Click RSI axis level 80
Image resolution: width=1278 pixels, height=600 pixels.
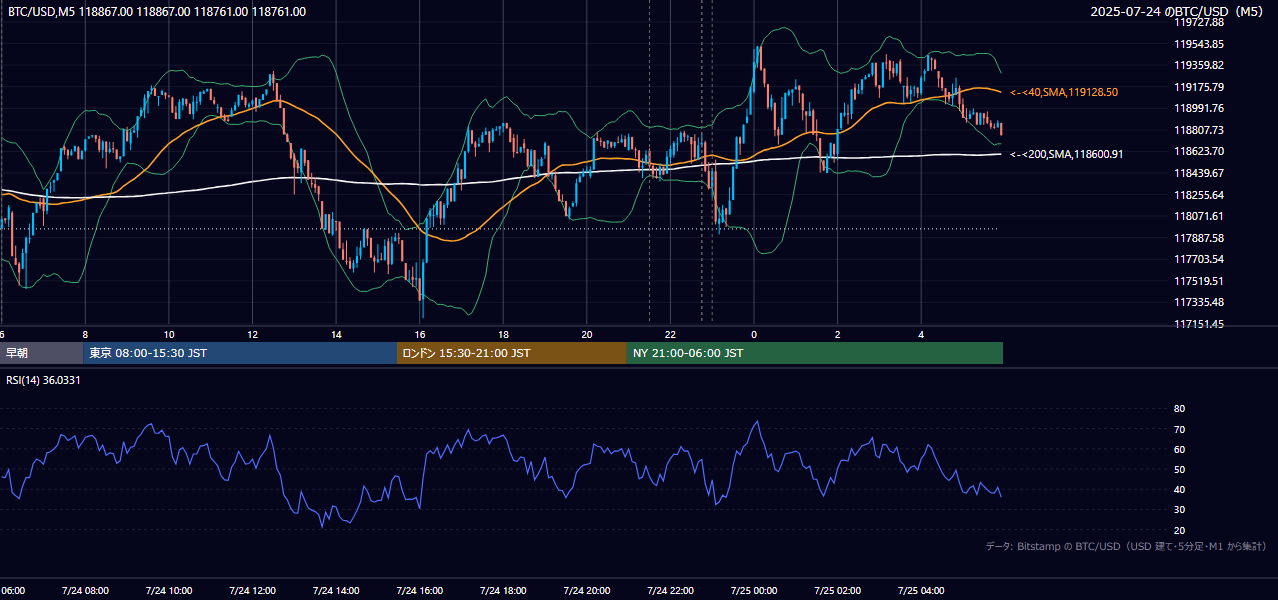click(1179, 409)
